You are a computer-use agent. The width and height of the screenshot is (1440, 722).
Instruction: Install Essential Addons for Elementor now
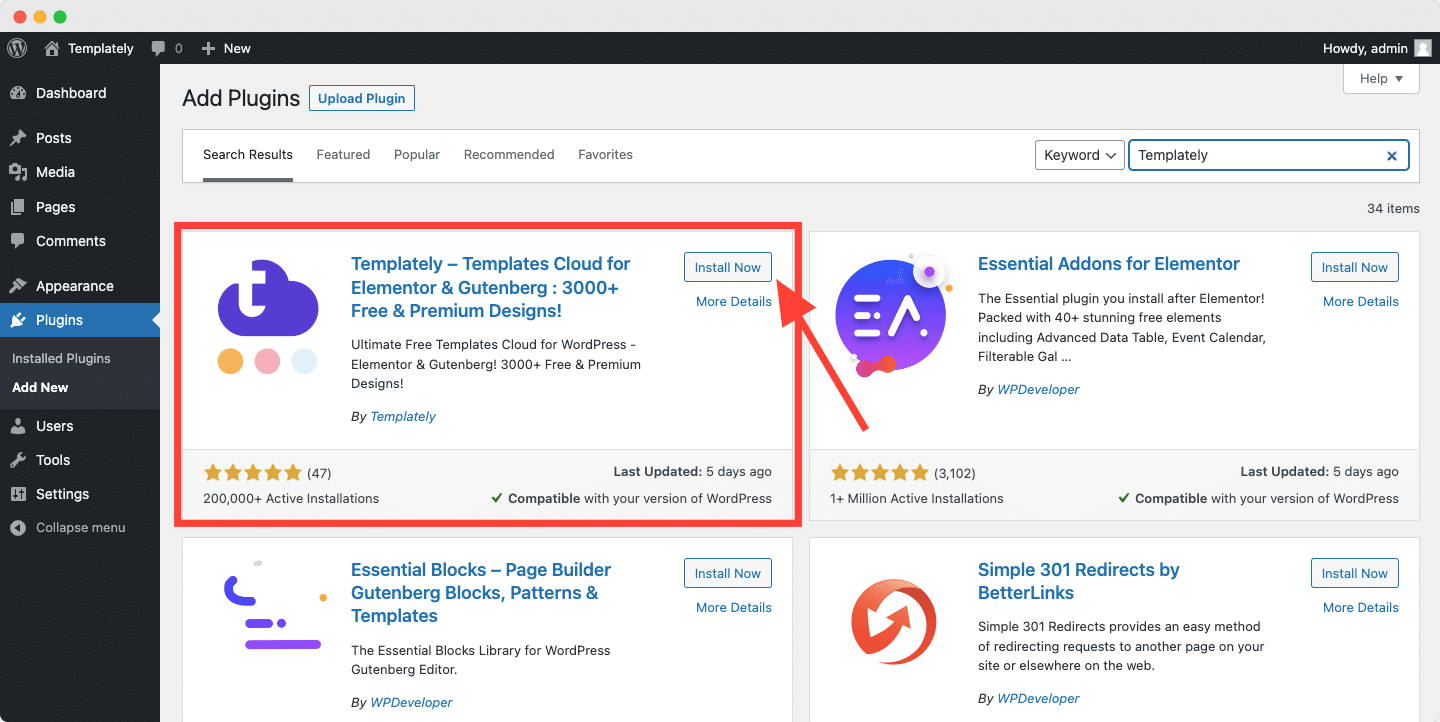[1355, 267]
